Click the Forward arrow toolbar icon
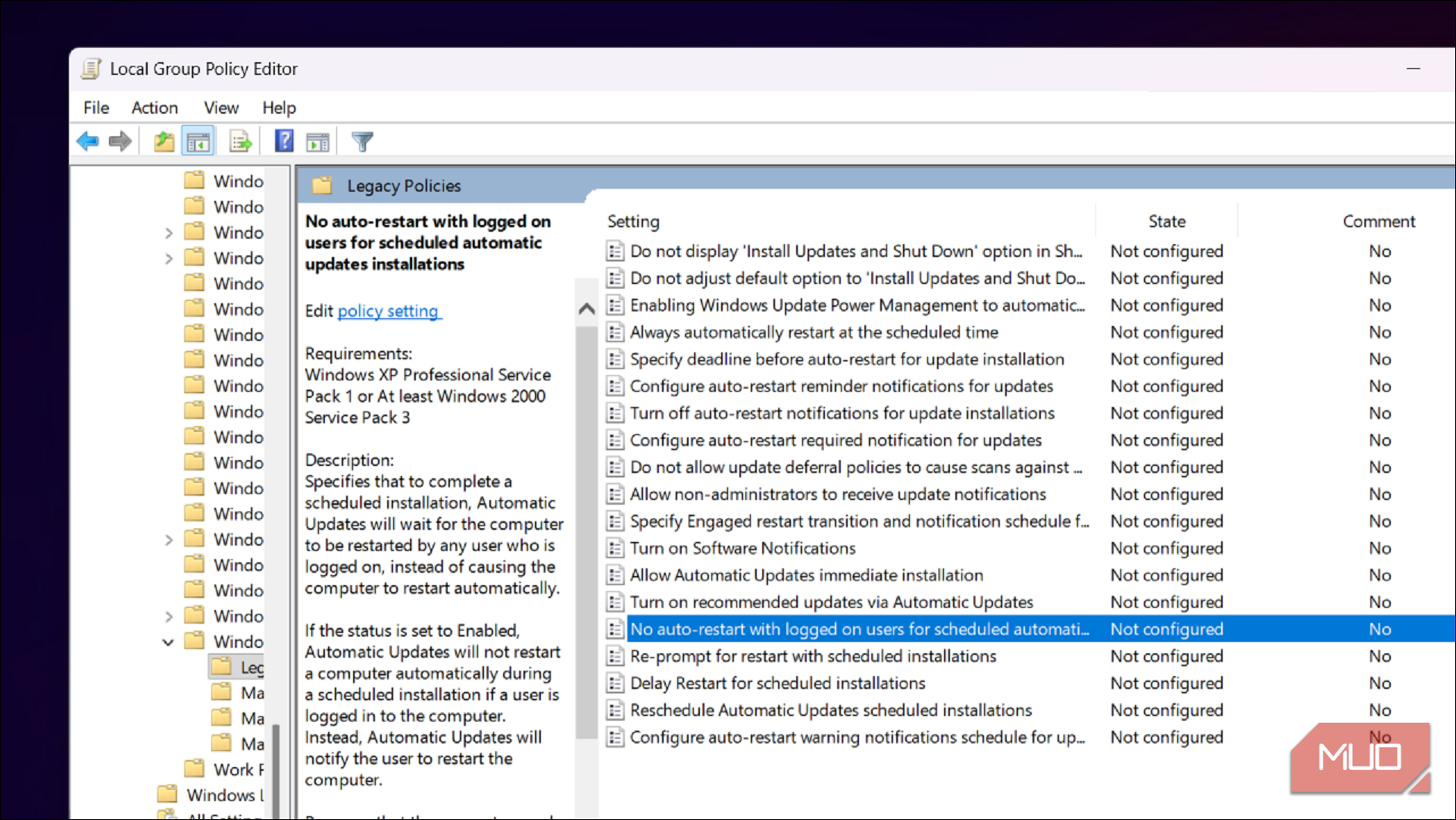Screen dimensions: 1456x820 point(120,141)
